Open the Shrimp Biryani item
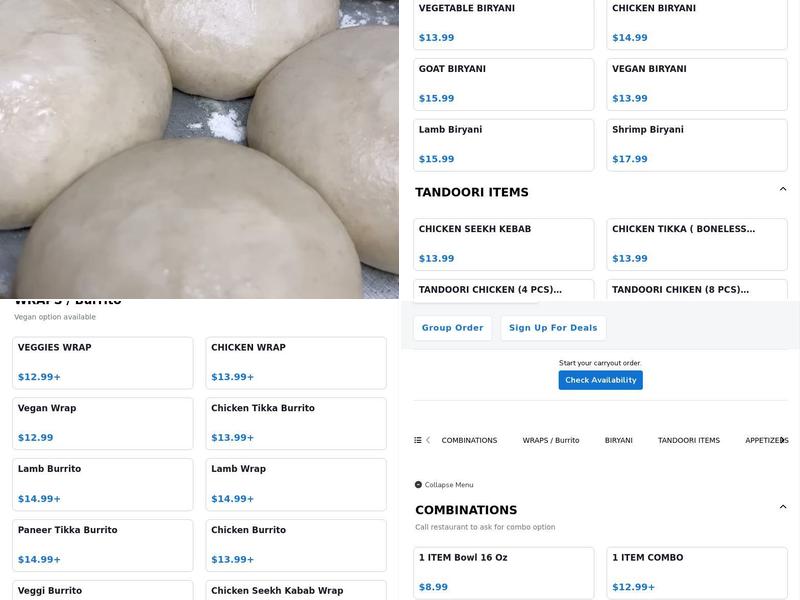800x600 pixels. (x=697, y=145)
